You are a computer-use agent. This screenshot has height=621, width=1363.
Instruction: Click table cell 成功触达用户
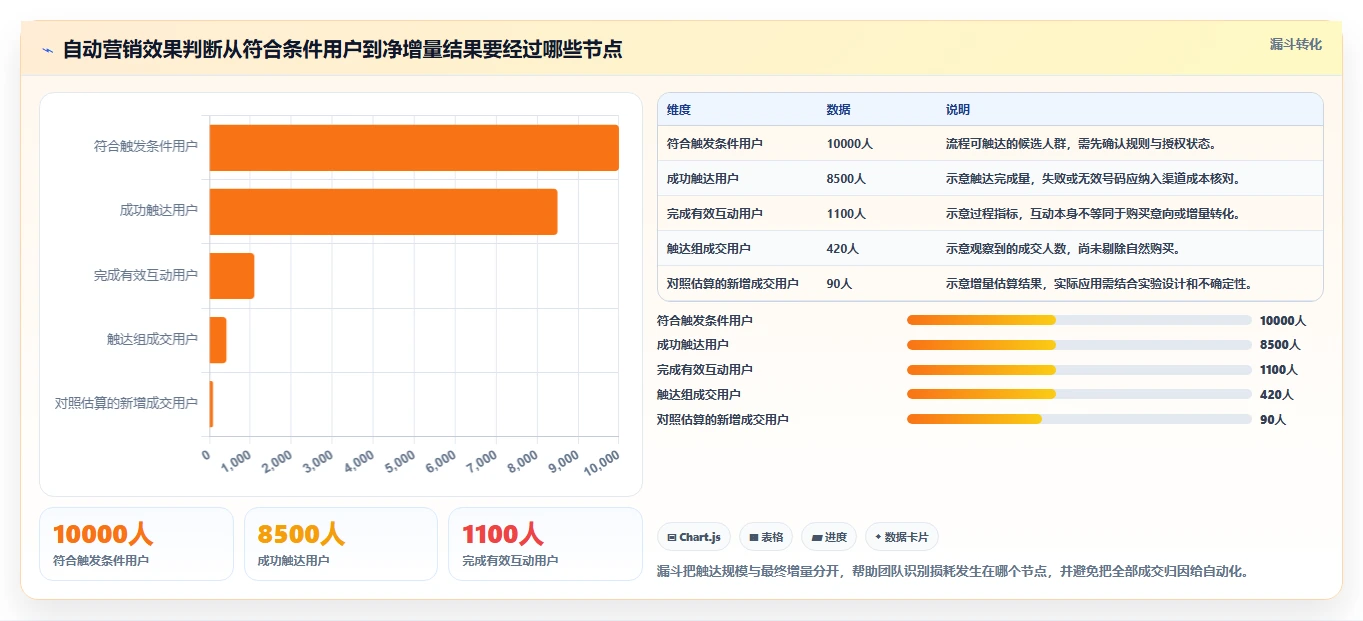click(703, 179)
